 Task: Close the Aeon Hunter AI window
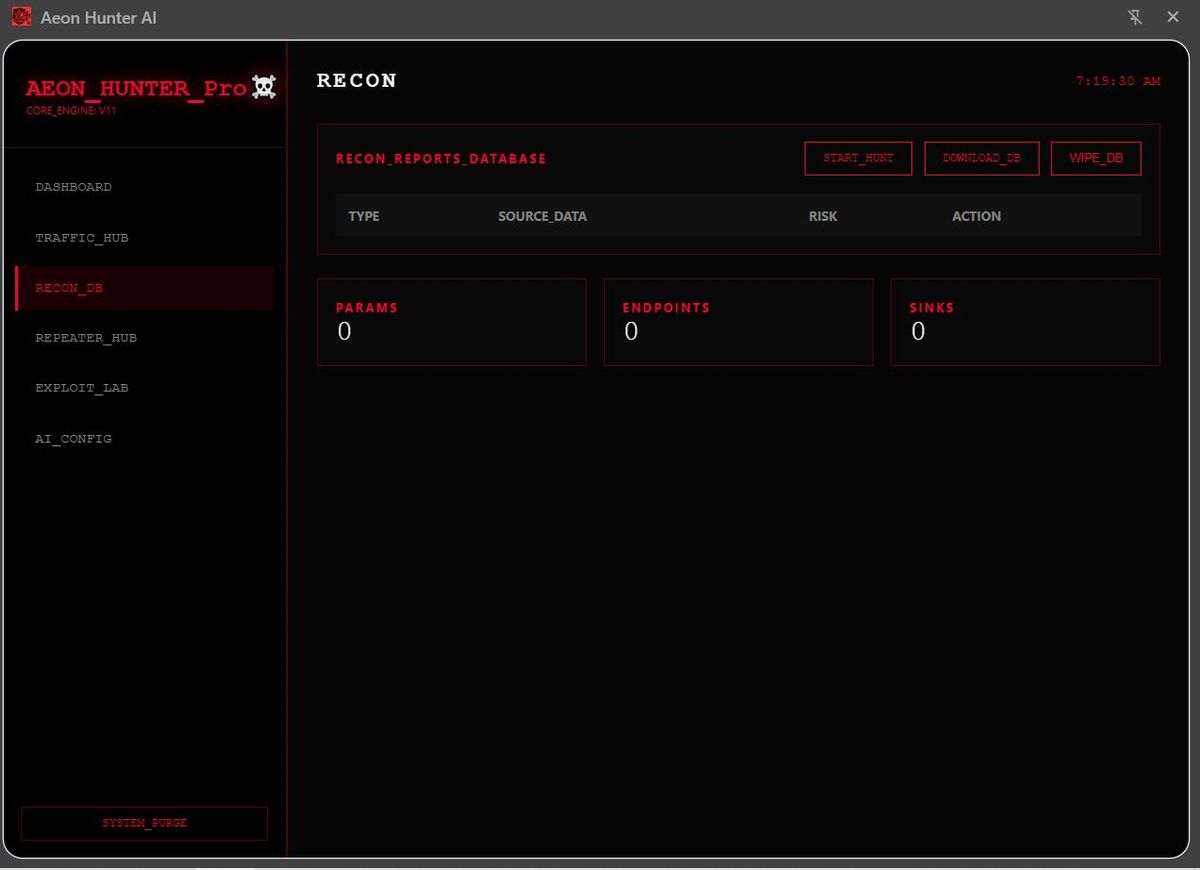click(1173, 17)
